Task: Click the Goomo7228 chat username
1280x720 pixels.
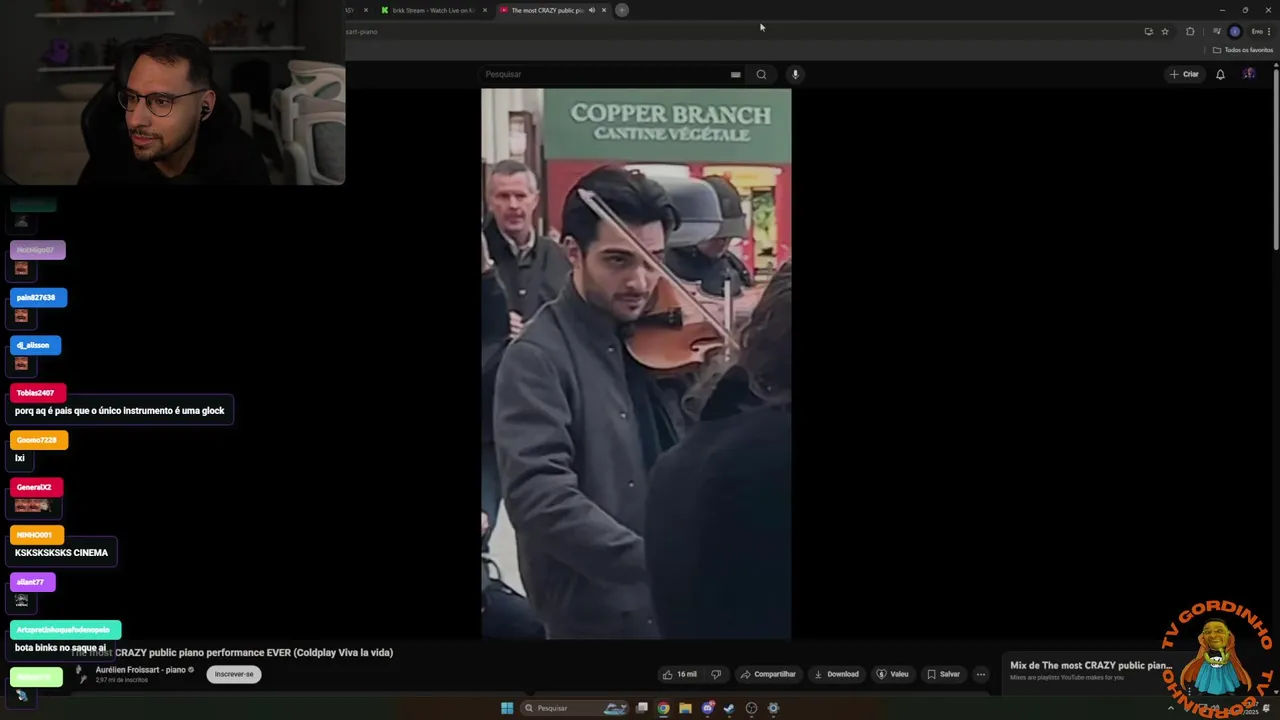Action: (37, 440)
